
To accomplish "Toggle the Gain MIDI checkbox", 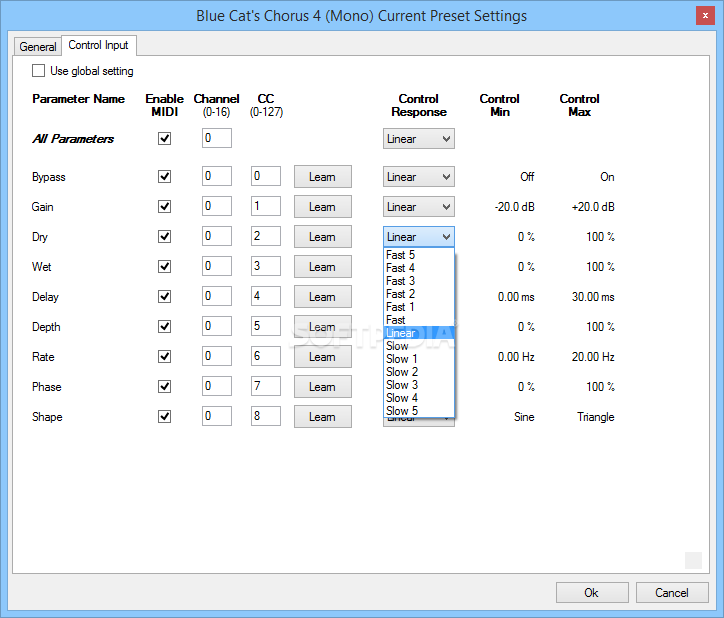I will 164,206.
